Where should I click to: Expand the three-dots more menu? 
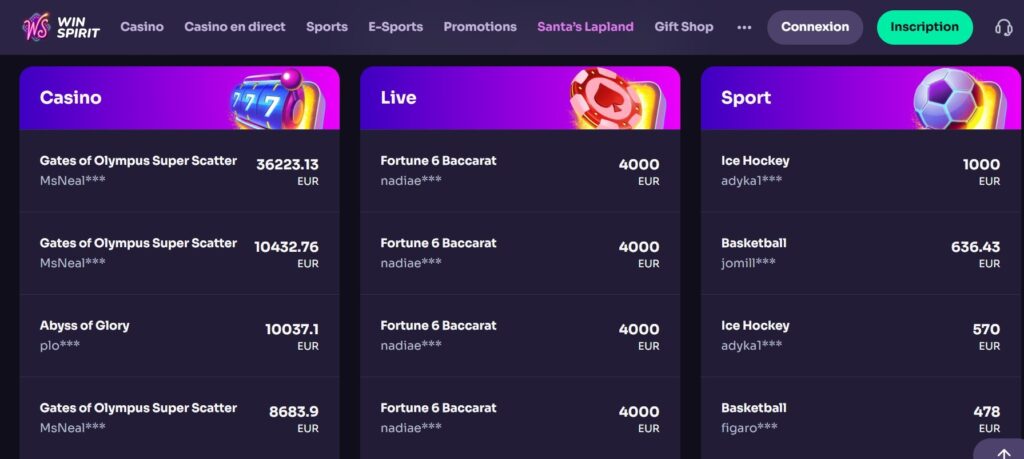point(744,27)
